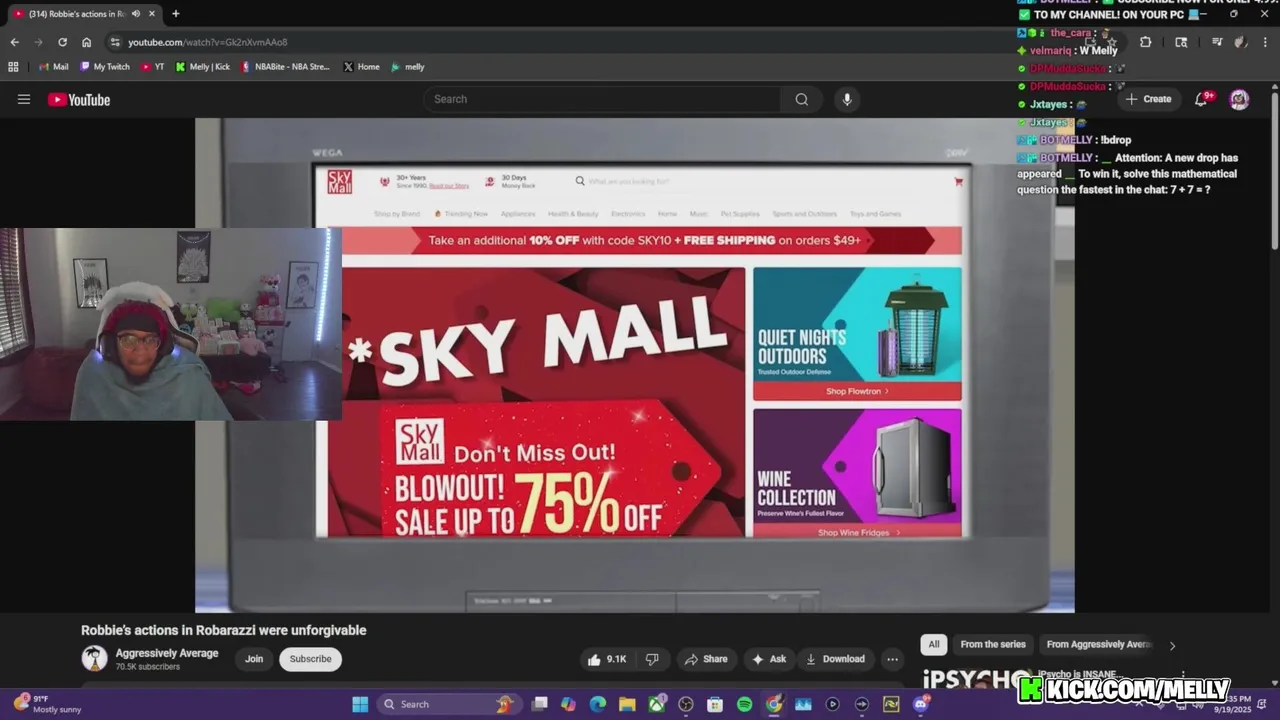Open the Windows Start menu

[360, 704]
